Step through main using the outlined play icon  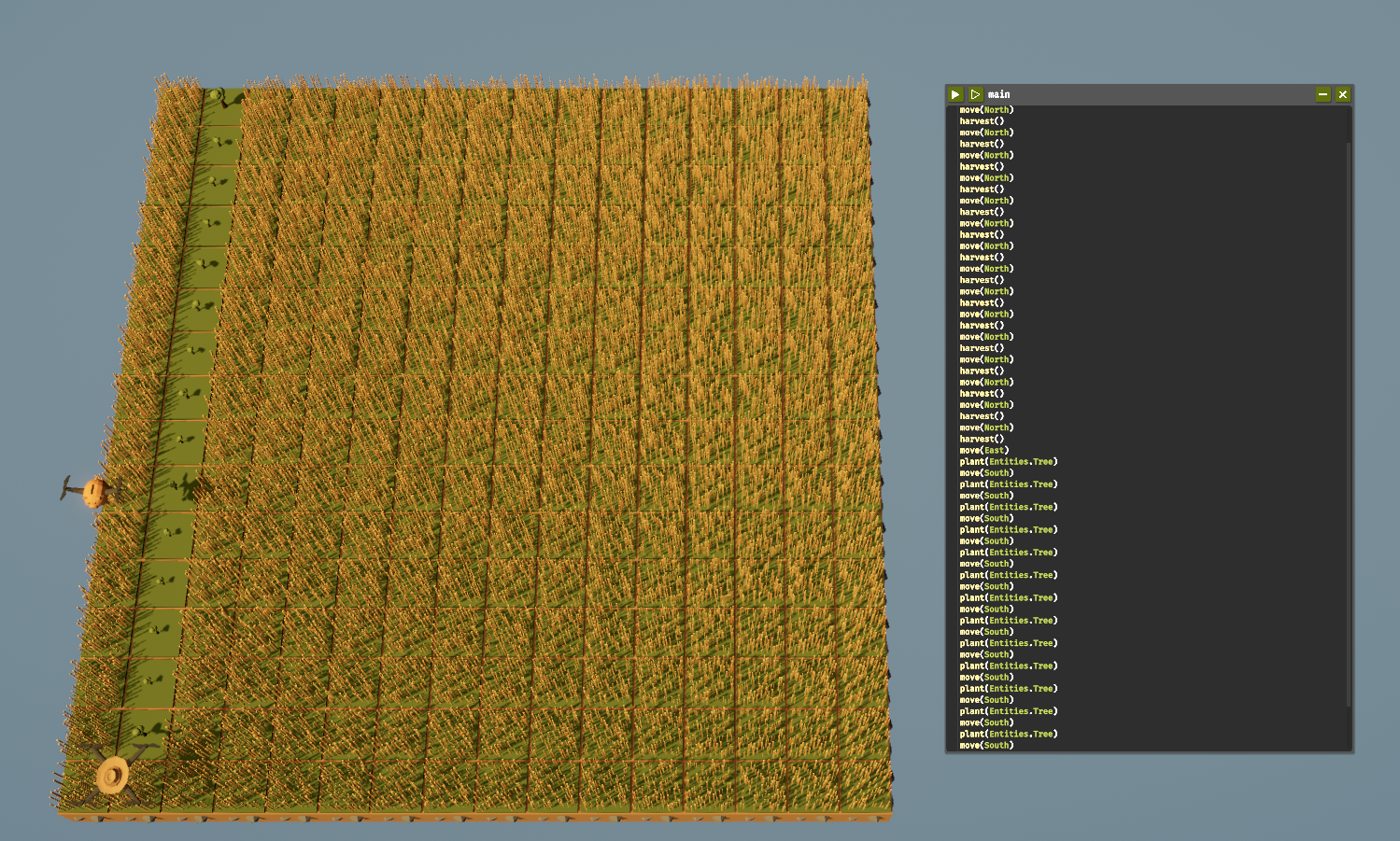coord(975,94)
